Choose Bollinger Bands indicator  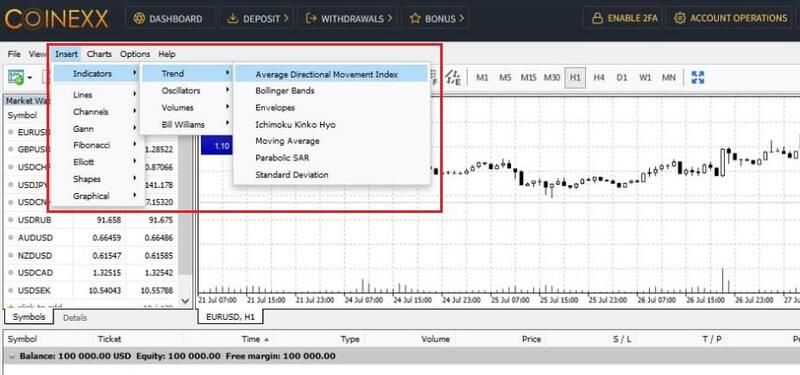coord(331,90)
